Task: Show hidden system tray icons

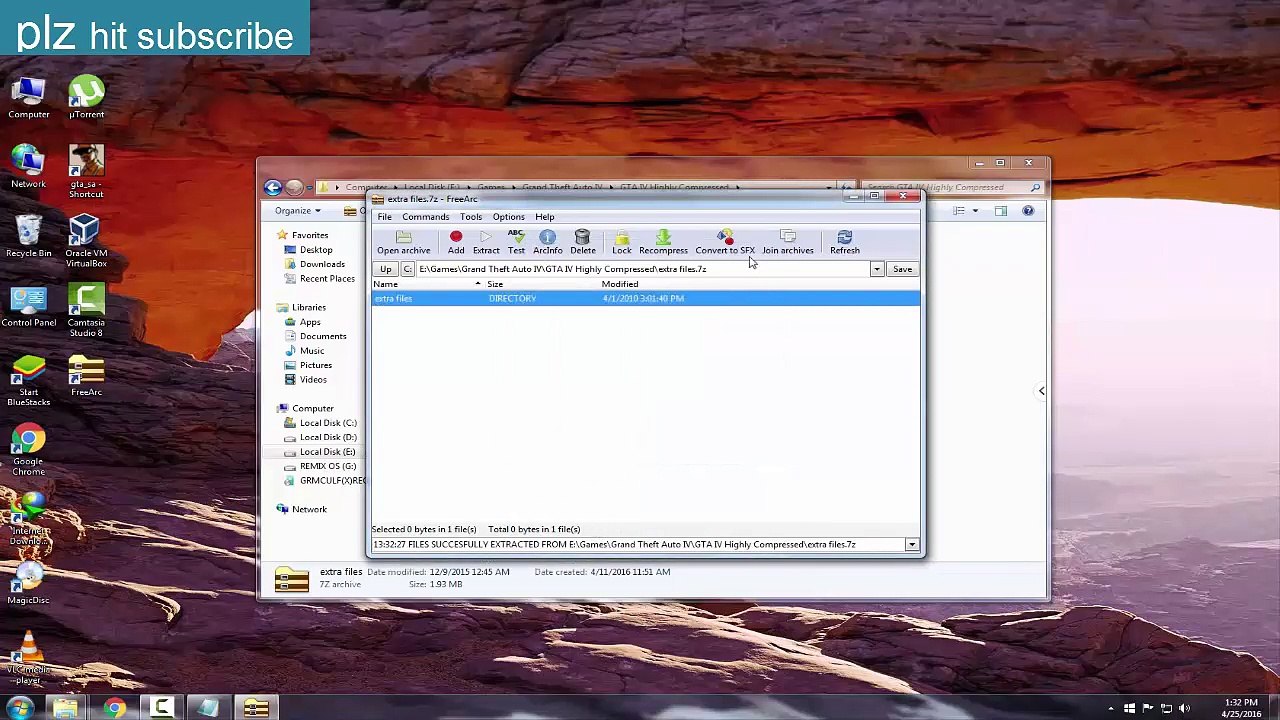Action: 1110,709
